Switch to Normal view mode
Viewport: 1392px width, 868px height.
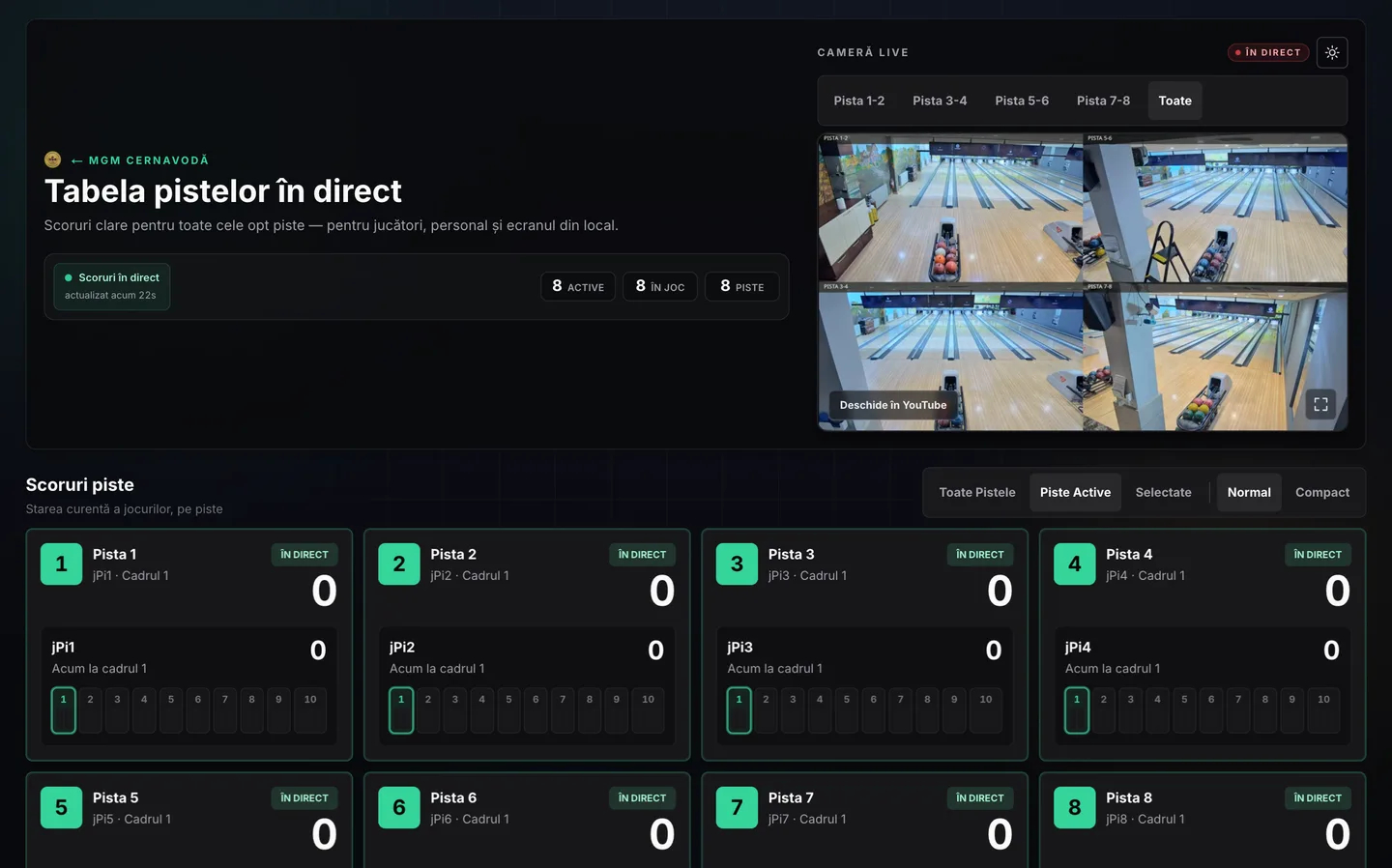(1249, 492)
